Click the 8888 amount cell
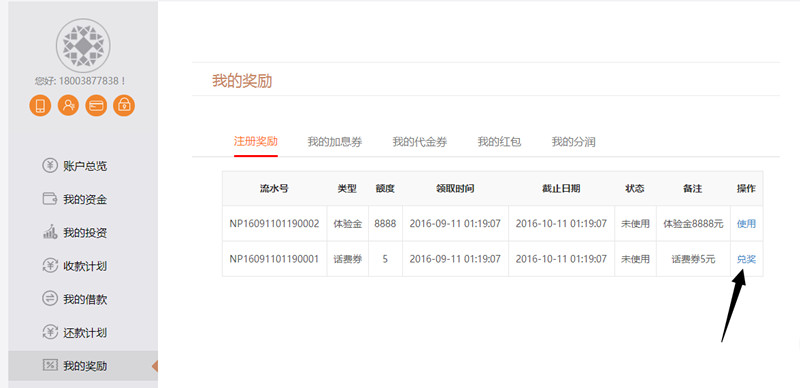800x388 pixels. (x=385, y=223)
